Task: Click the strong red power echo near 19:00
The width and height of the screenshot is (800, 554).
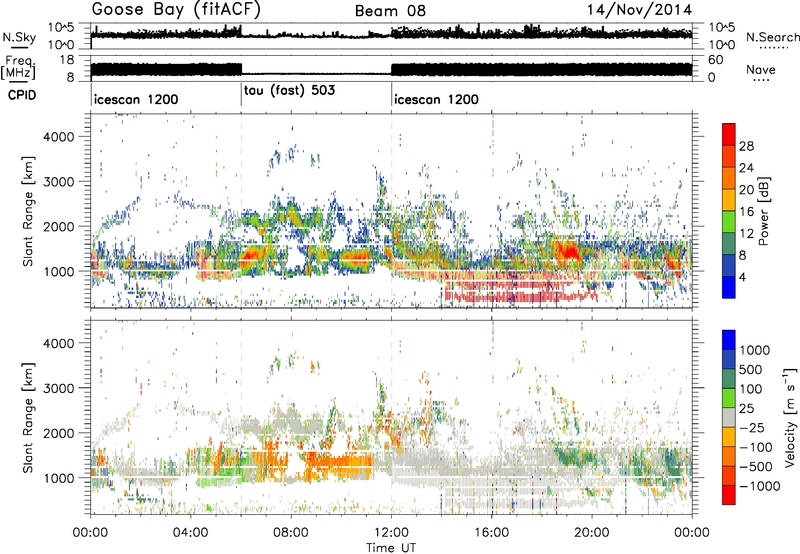Action: pyautogui.click(x=567, y=250)
